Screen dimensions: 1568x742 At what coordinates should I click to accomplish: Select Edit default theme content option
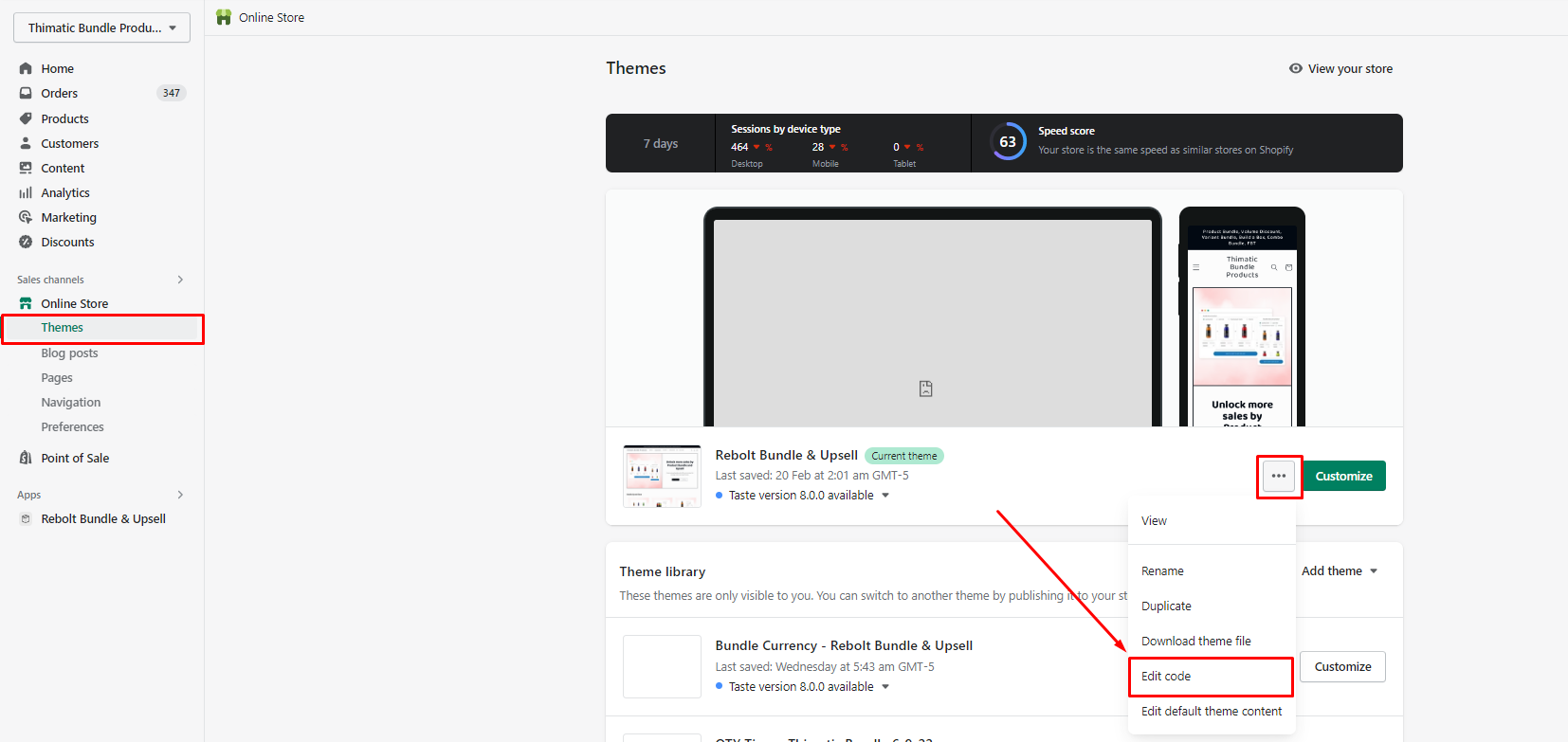[x=1212, y=711]
